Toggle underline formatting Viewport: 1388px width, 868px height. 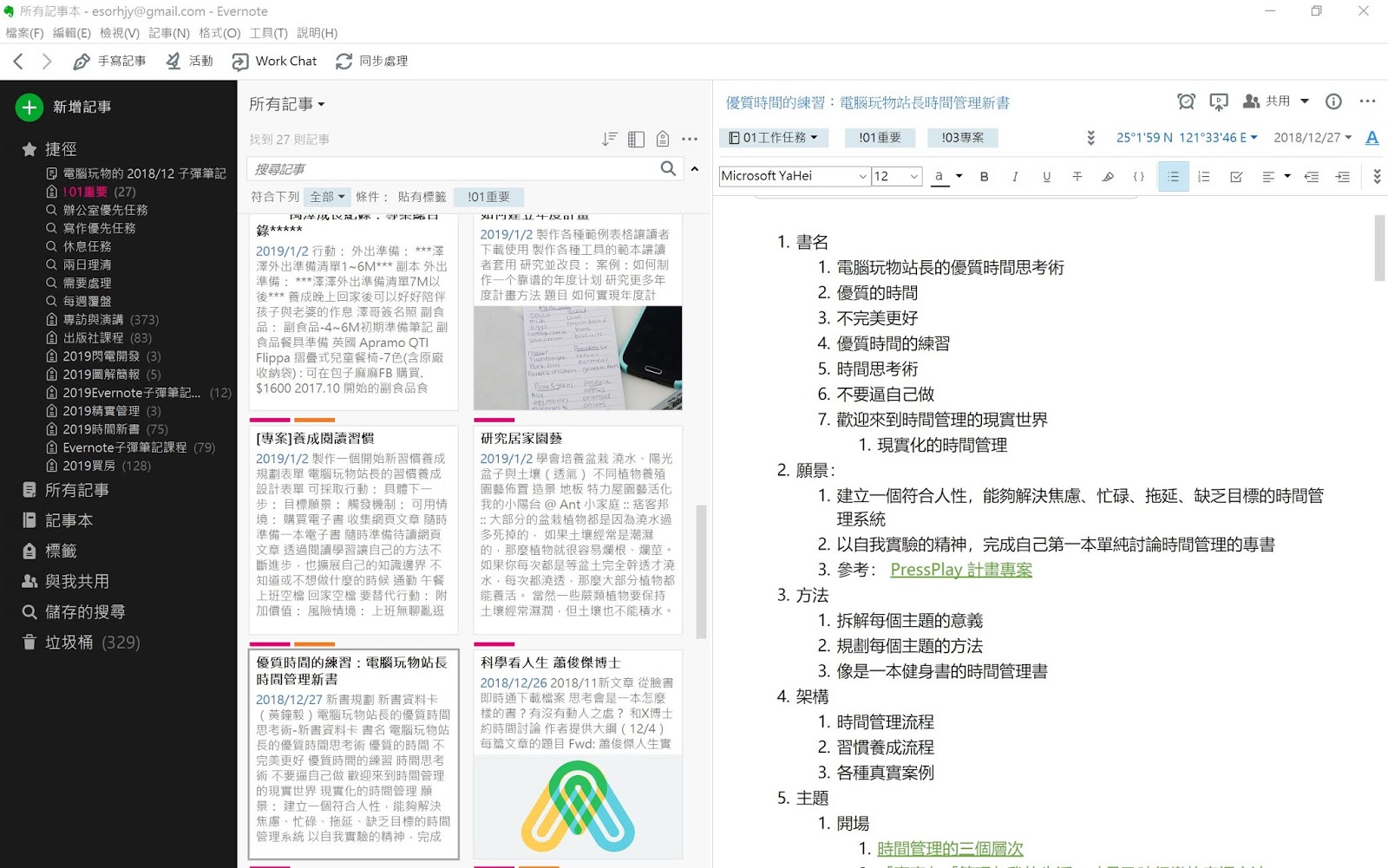[1046, 176]
